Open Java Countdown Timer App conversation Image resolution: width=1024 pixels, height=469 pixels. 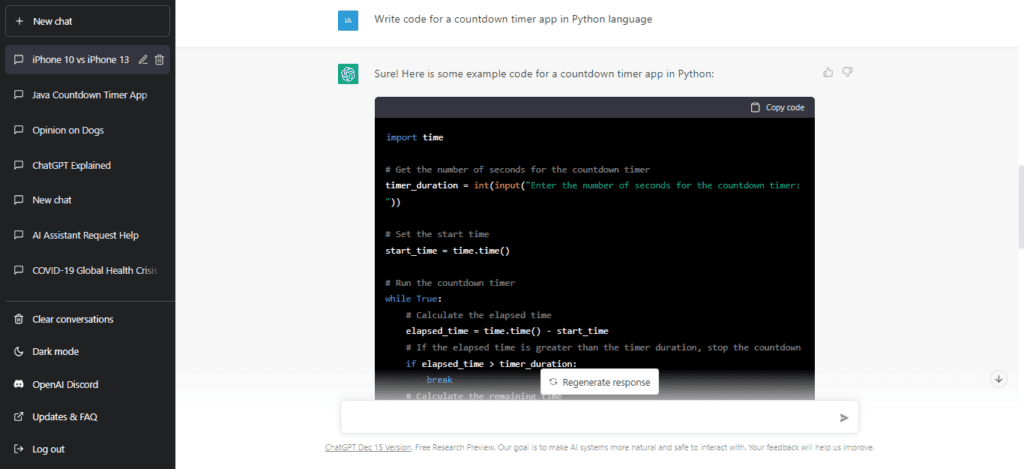pyautogui.click(x=89, y=95)
